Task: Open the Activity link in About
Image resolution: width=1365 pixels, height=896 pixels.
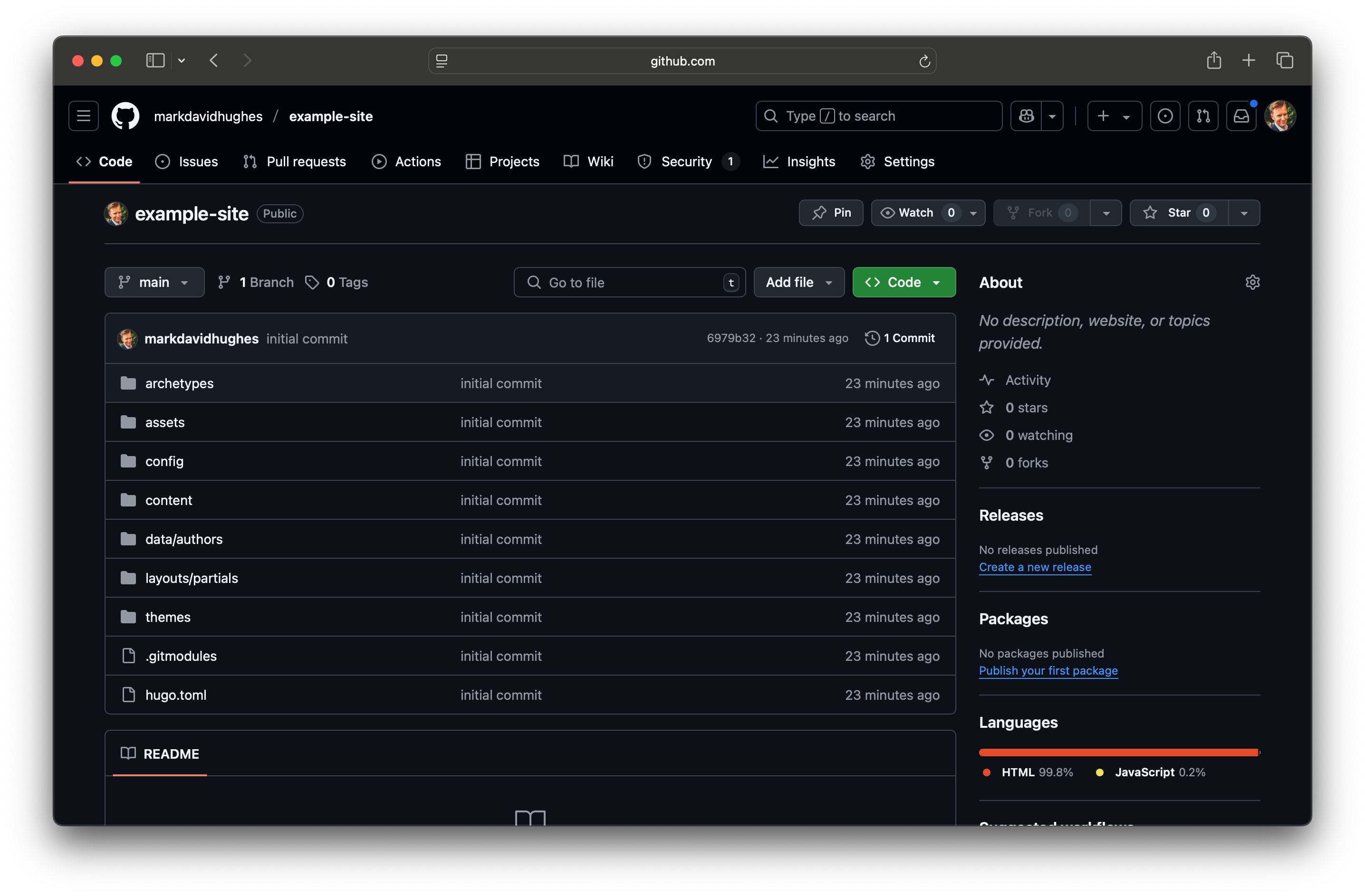Action: 1027,380
